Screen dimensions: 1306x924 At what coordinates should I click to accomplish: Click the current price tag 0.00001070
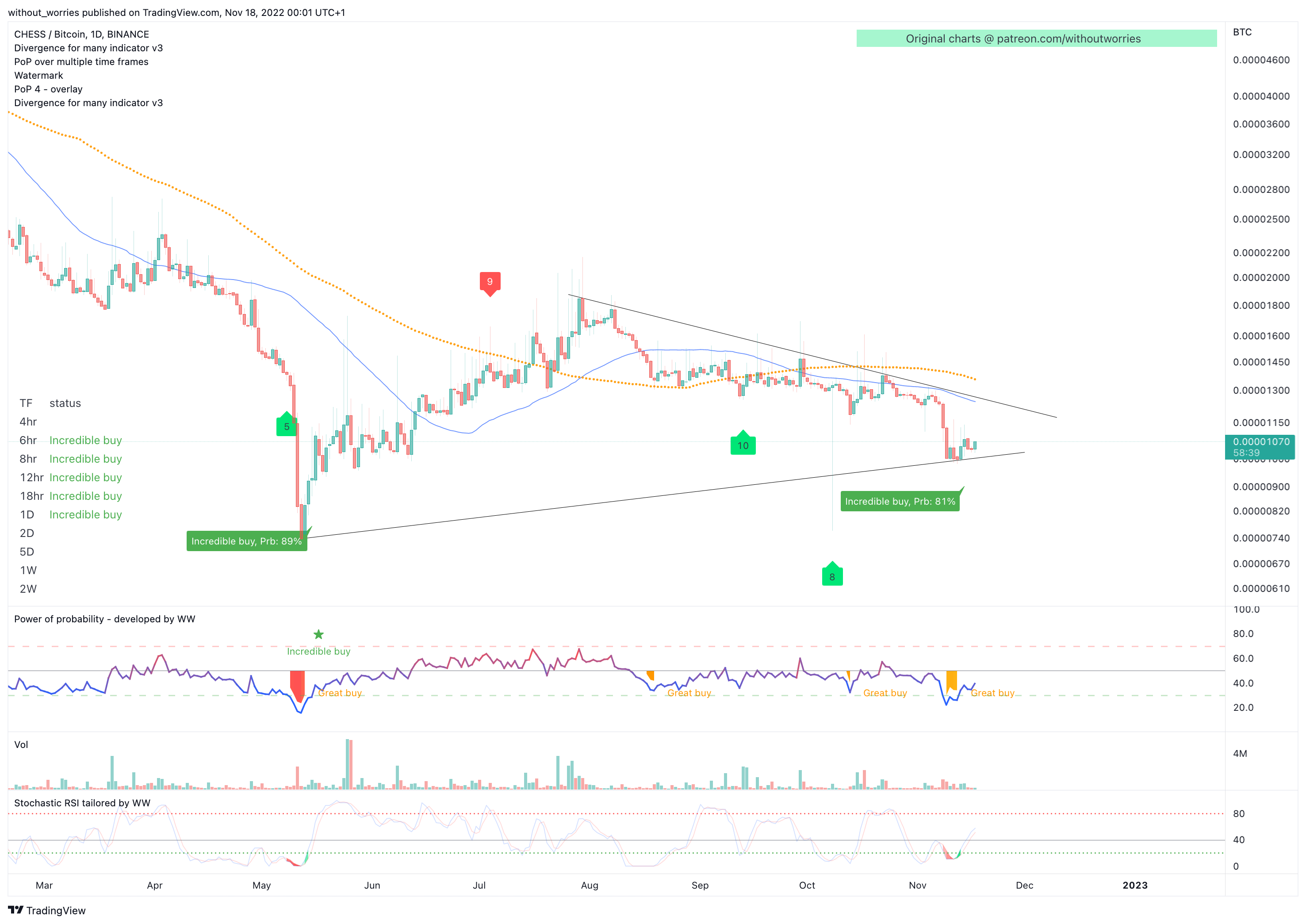(x=1260, y=447)
